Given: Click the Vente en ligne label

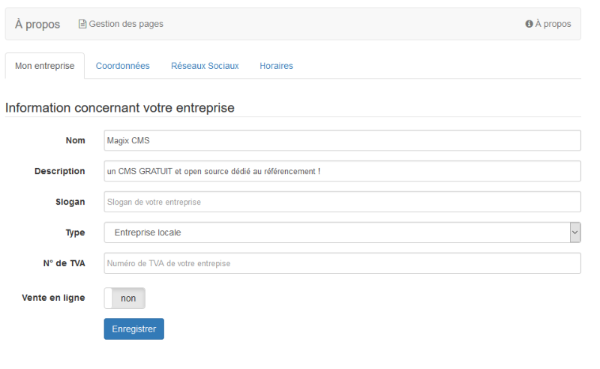Looking at the screenshot, I should point(53,298).
